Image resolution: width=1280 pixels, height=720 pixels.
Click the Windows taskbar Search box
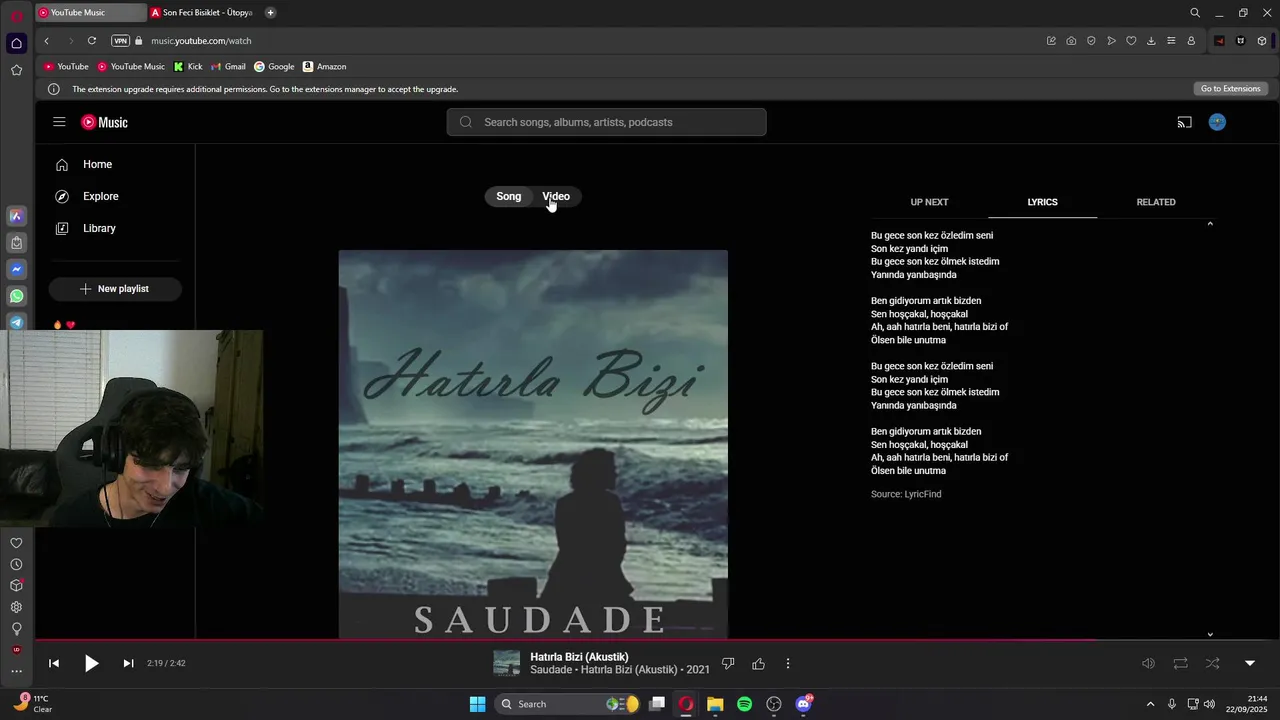point(568,704)
